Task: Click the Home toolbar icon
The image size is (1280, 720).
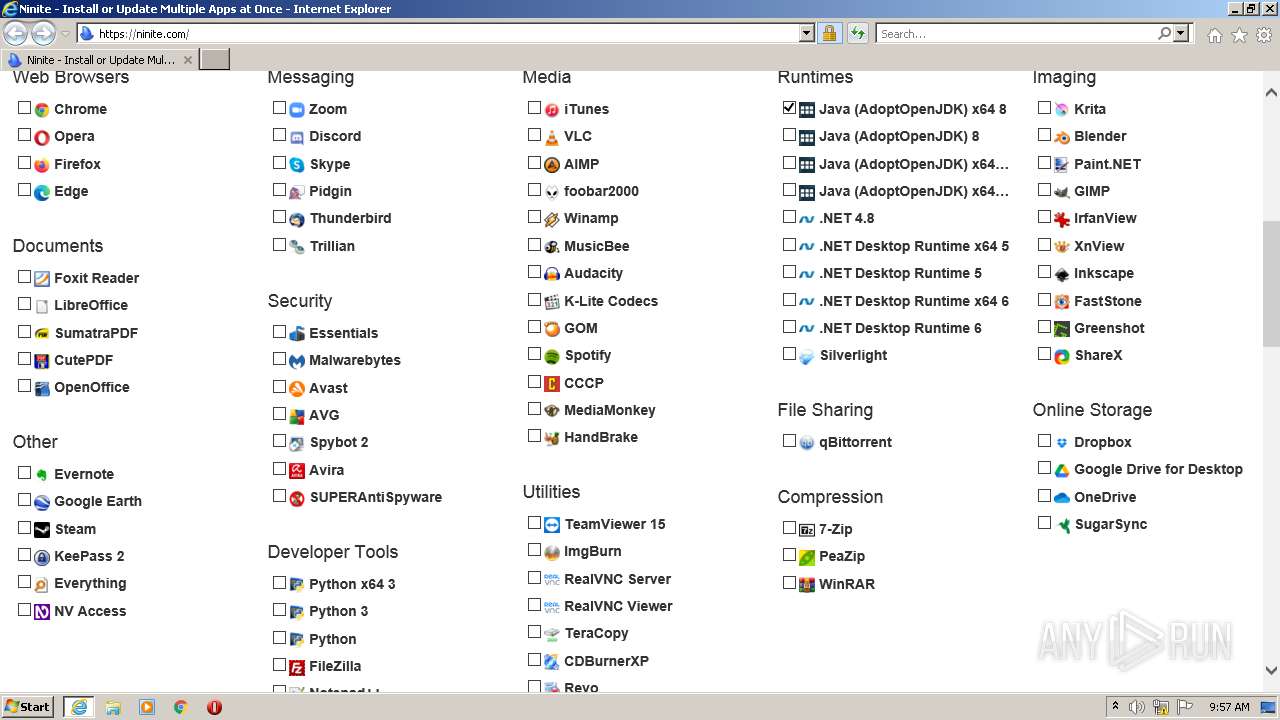Action: 1214,35
